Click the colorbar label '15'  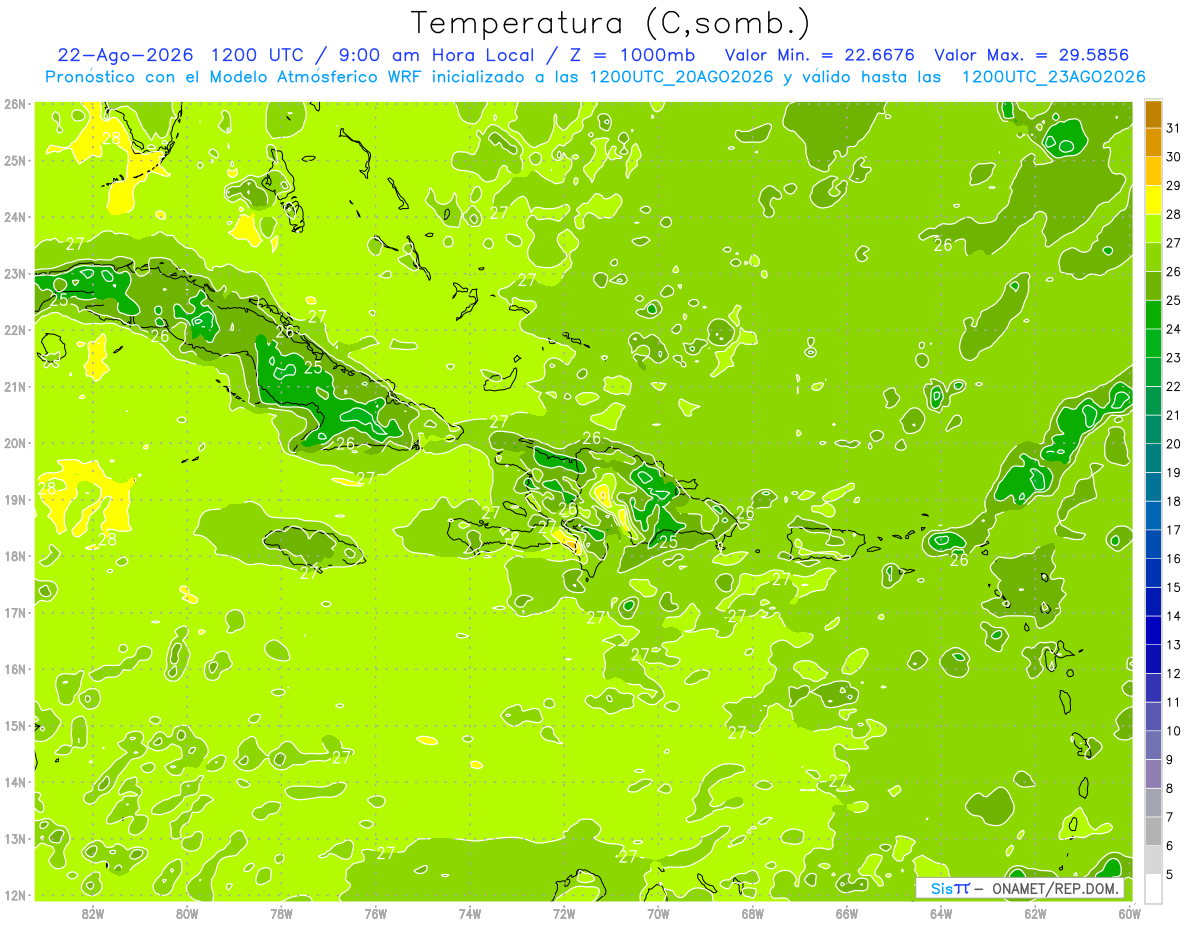click(x=1174, y=588)
